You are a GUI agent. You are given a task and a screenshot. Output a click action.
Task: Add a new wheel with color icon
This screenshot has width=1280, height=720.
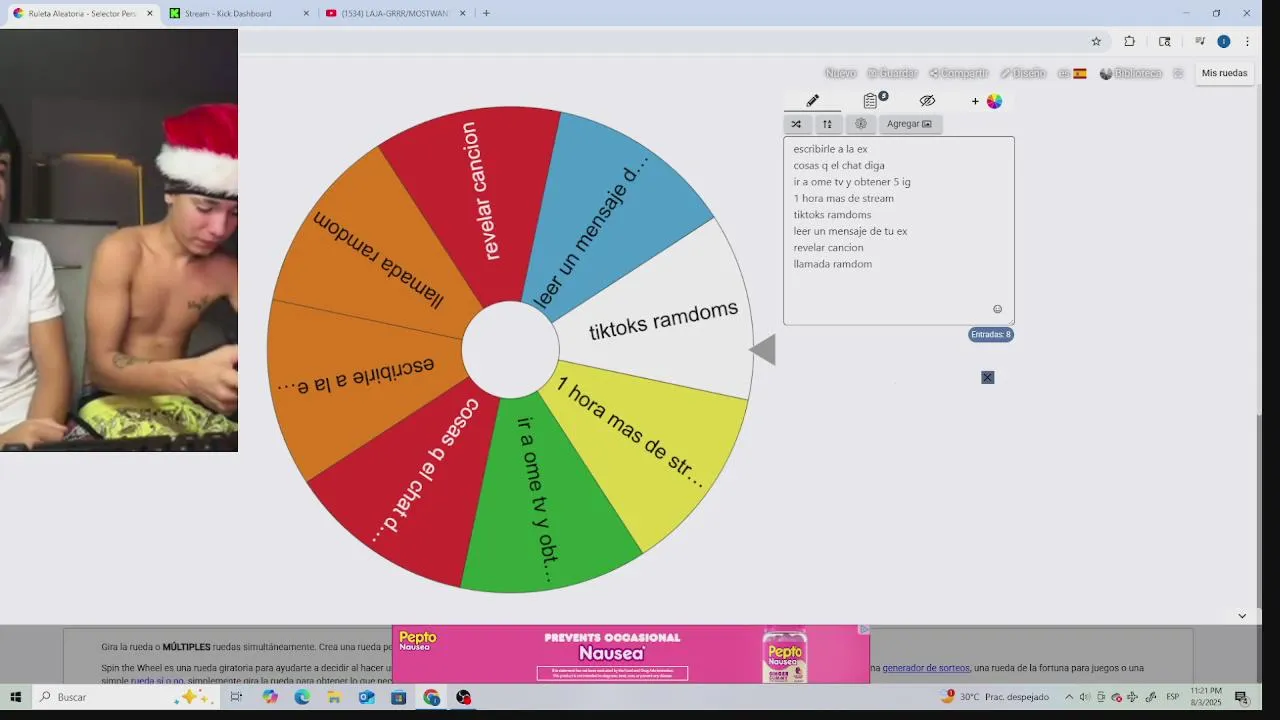coord(986,101)
